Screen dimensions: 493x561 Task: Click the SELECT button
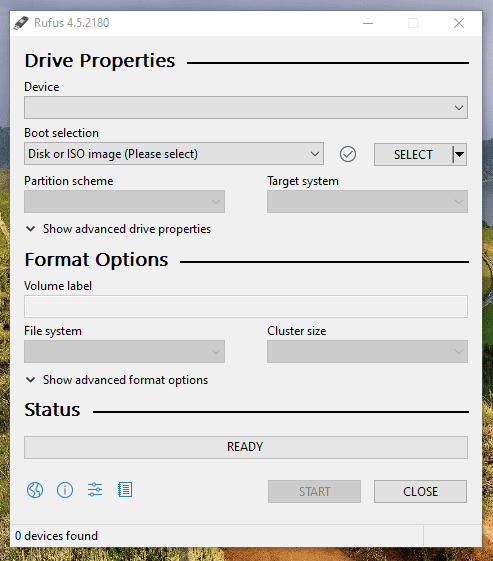[x=413, y=155]
